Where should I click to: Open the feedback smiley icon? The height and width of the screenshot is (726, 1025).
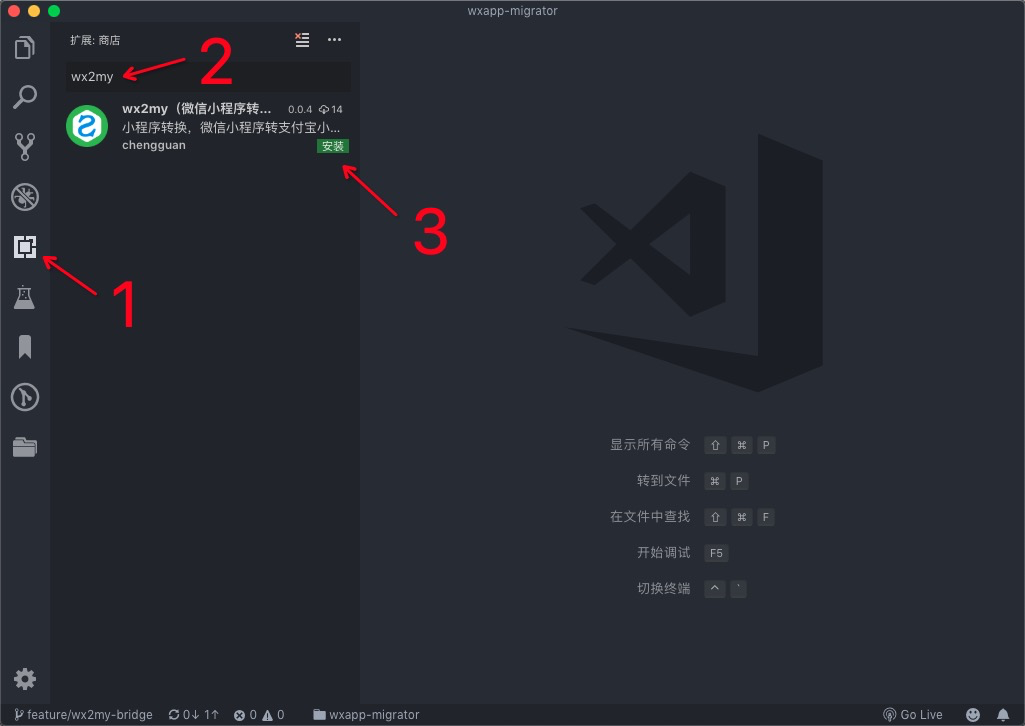point(973,715)
